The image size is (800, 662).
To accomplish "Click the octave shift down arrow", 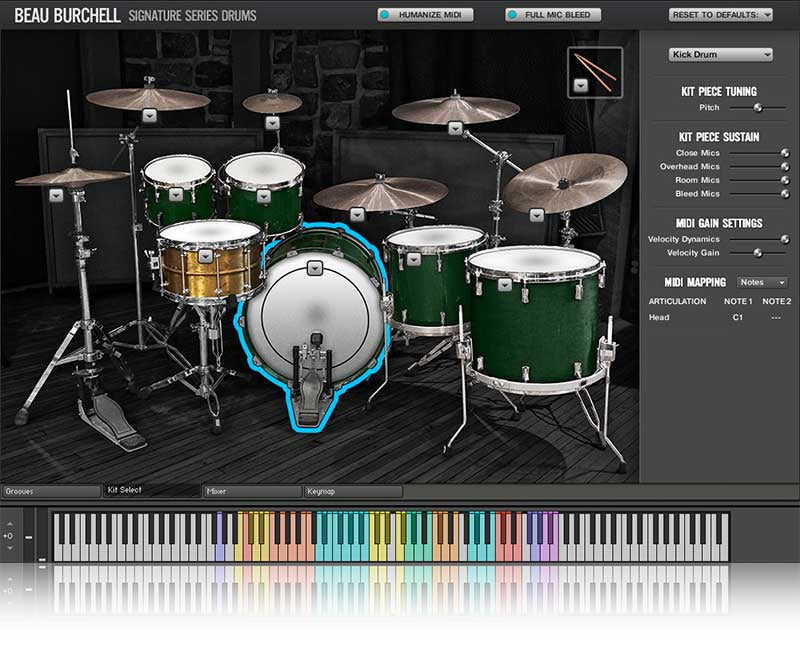I will point(10,548).
